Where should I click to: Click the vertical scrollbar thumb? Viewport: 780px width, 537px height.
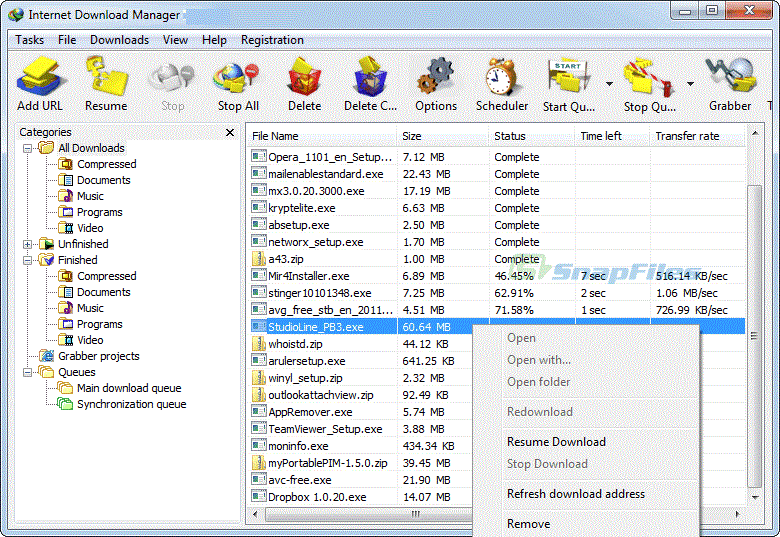click(755, 336)
